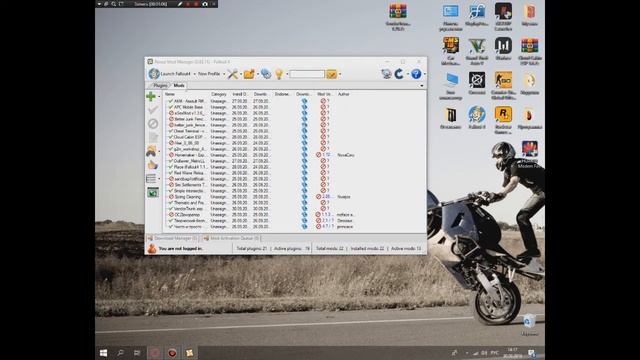
Task: Open the Car Mechanic Simulator desktop icon
Action: pos(451,51)
